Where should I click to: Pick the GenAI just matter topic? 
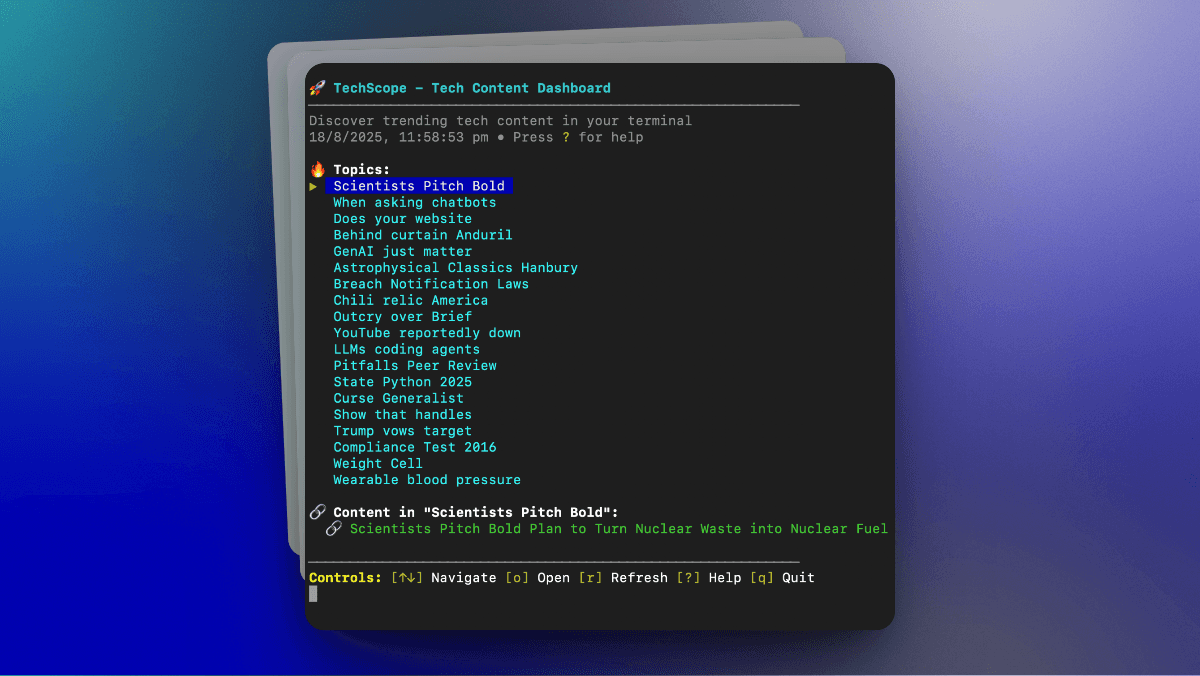tap(402, 251)
